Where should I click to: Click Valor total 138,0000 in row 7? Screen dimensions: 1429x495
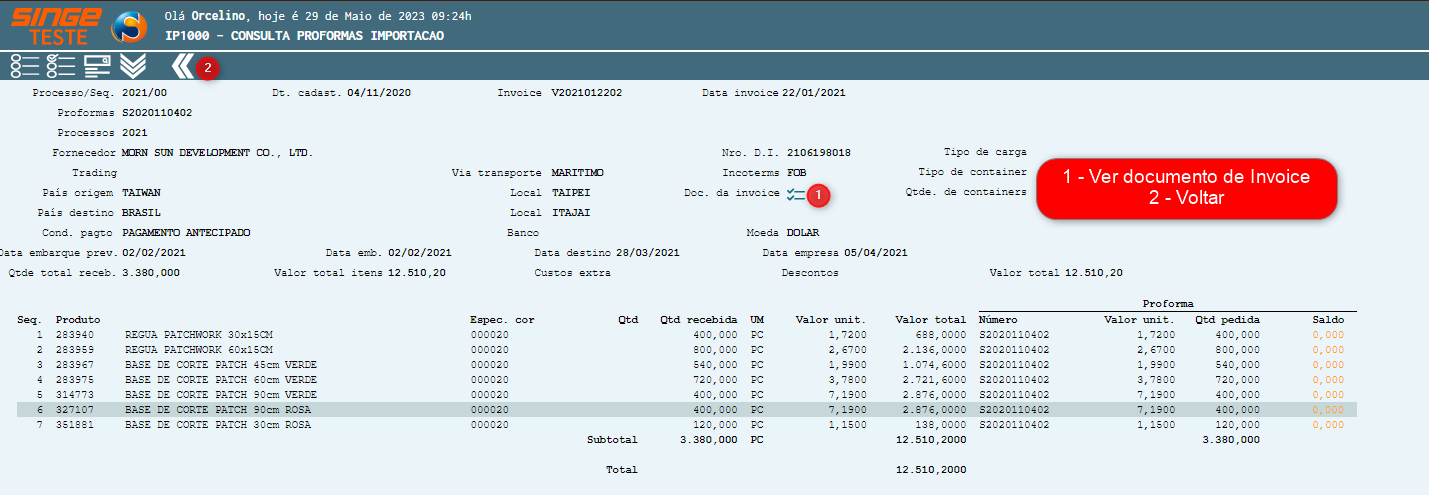coord(940,424)
